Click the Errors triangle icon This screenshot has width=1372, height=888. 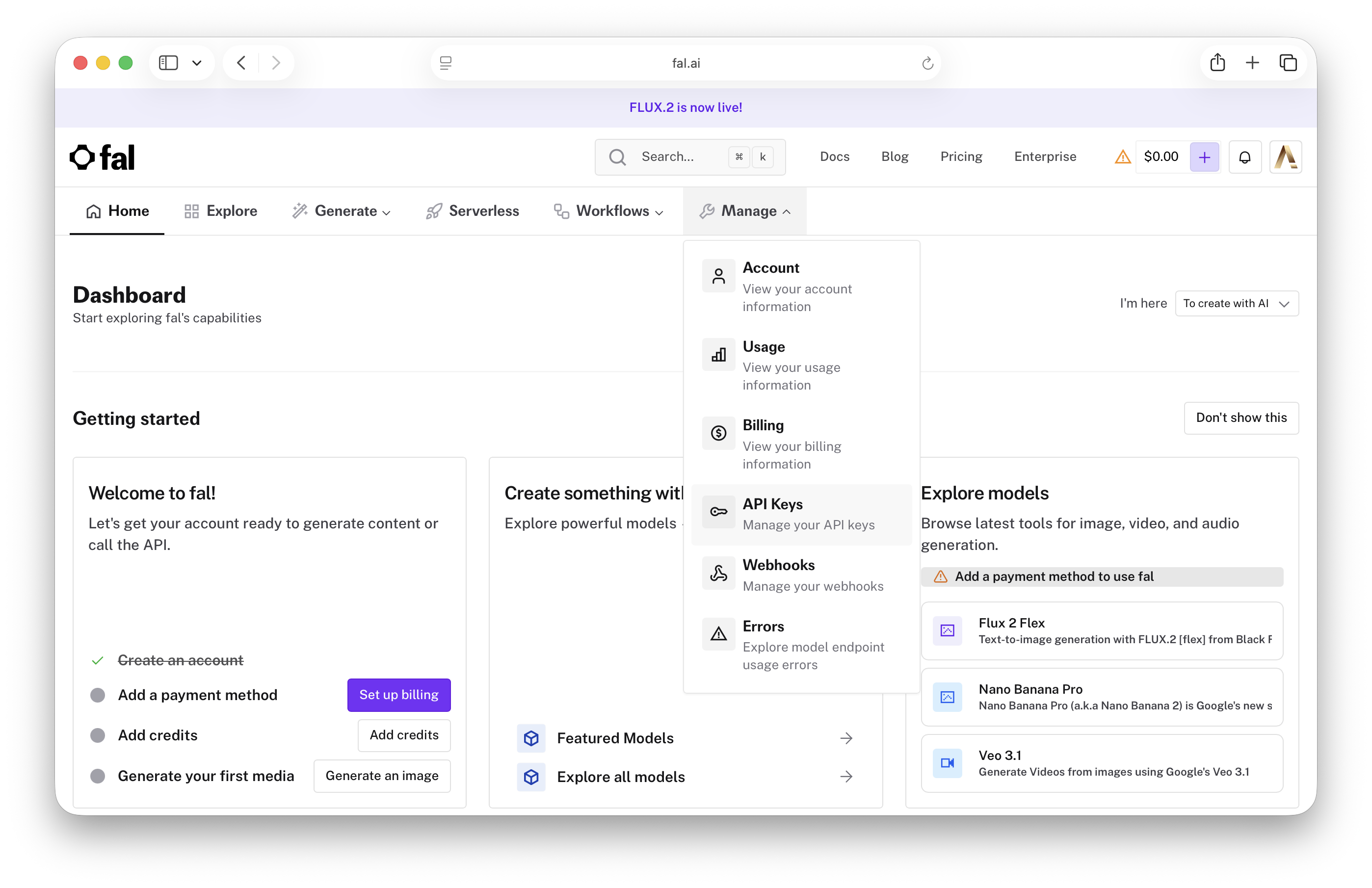tap(718, 634)
